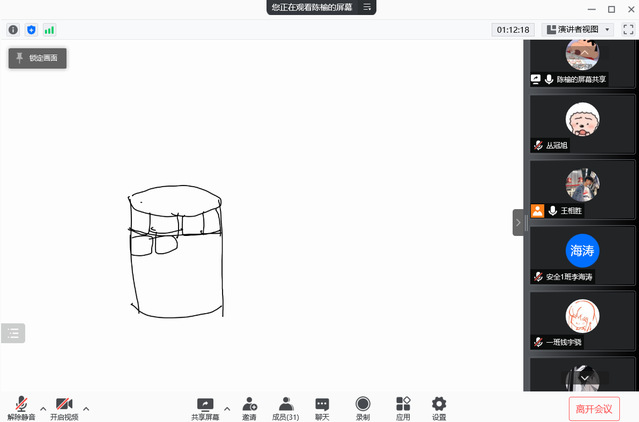Click the 共享屏幕 share screen icon
639x422 pixels.
pyautogui.click(x=205, y=405)
